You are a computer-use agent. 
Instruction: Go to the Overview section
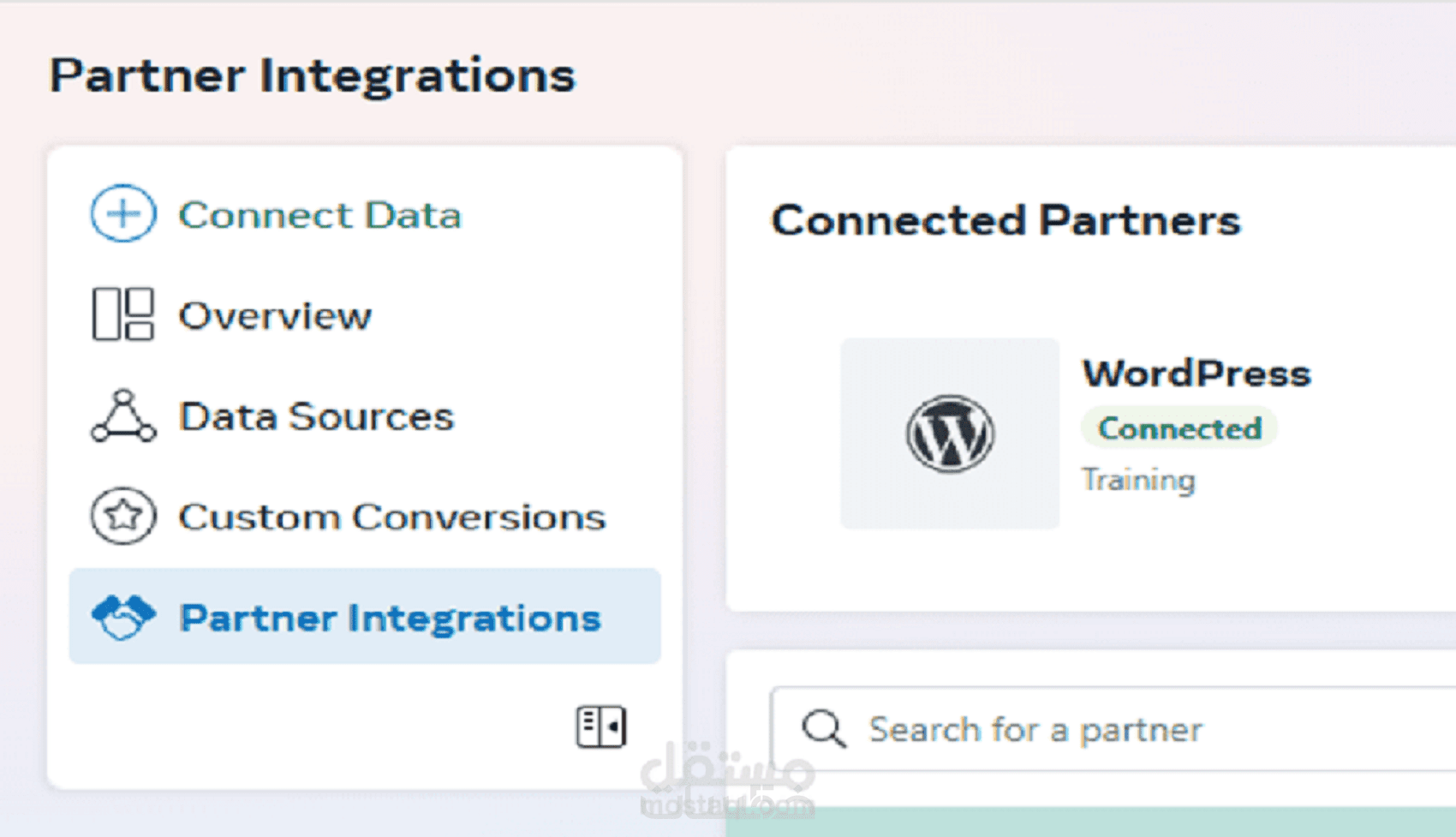[275, 316]
